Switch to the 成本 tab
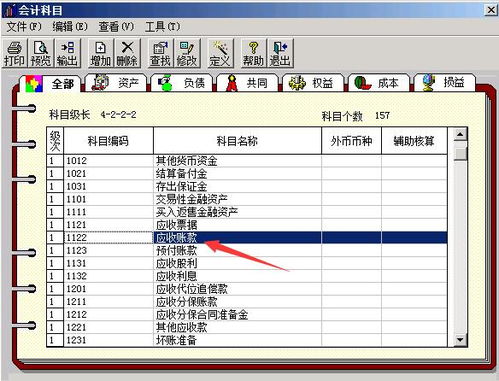 (x=378, y=83)
